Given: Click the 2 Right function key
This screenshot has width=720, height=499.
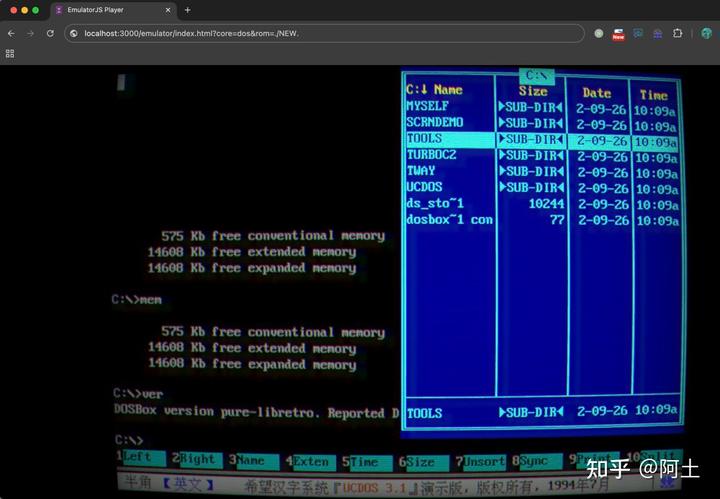Looking at the screenshot, I should [195, 460].
